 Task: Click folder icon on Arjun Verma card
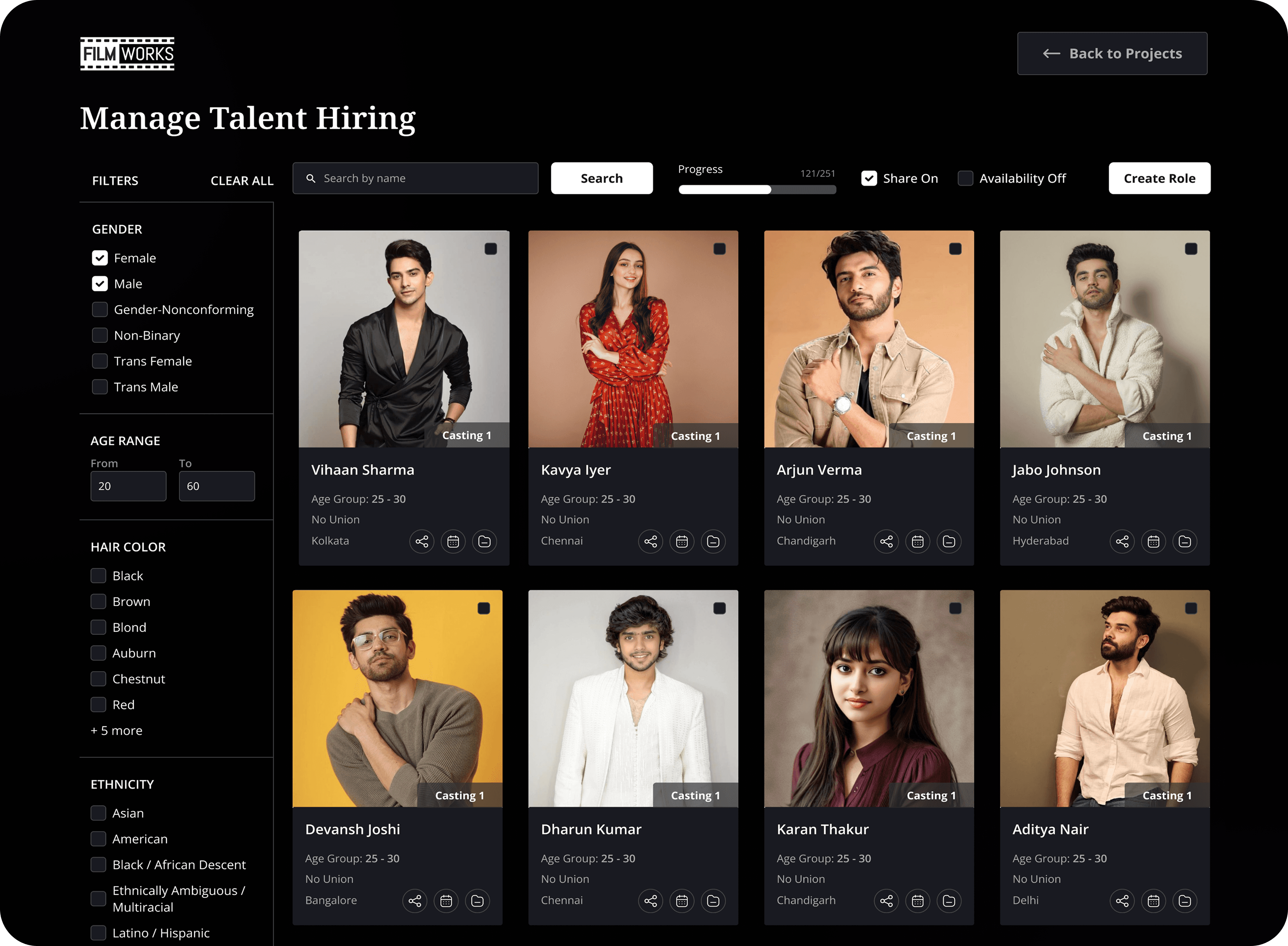tap(948, 541)
